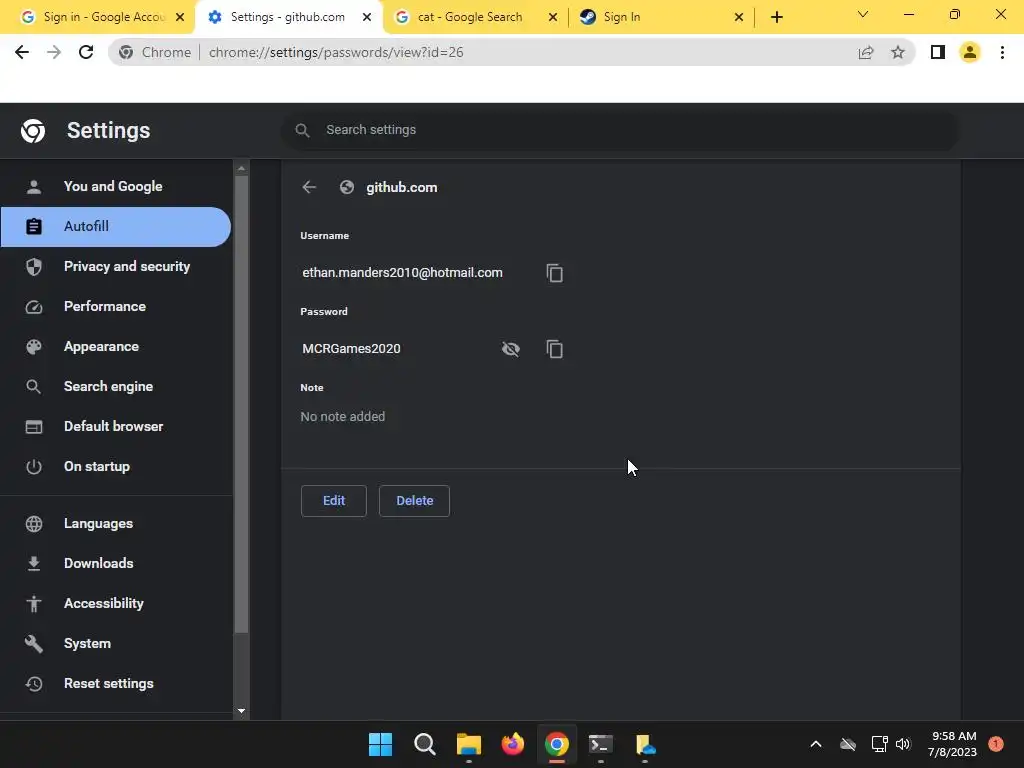The height and width of the screenshot is (768, 1024).
Task: Open Downloads settings
Action: coord(116,563)
